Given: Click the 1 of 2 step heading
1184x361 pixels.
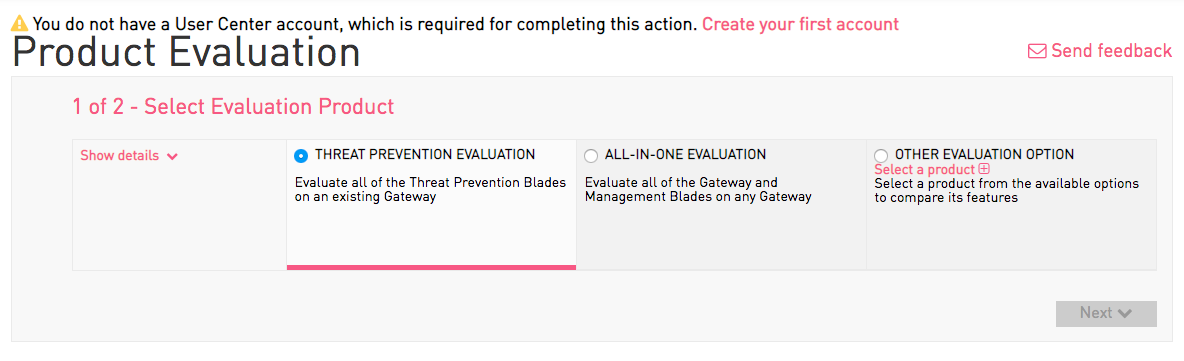Looking at the screenshot, I should [x=233, y=107].
